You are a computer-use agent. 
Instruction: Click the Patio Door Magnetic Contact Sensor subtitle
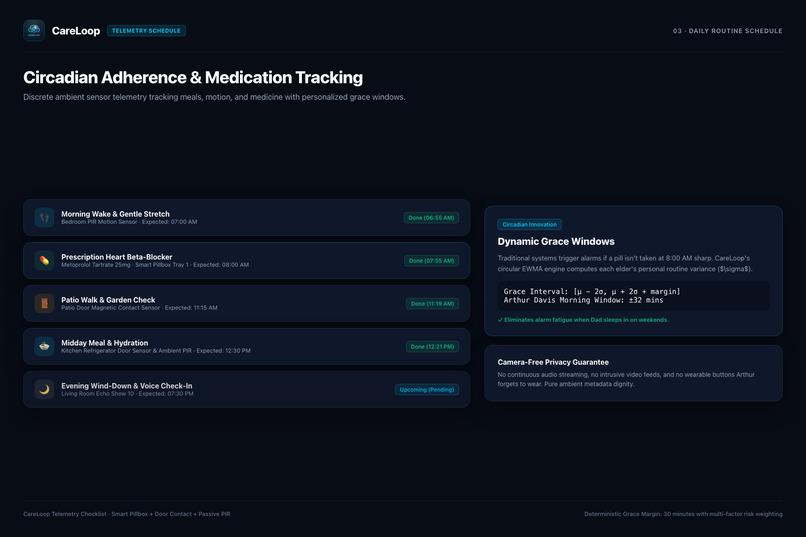(139, 308)
